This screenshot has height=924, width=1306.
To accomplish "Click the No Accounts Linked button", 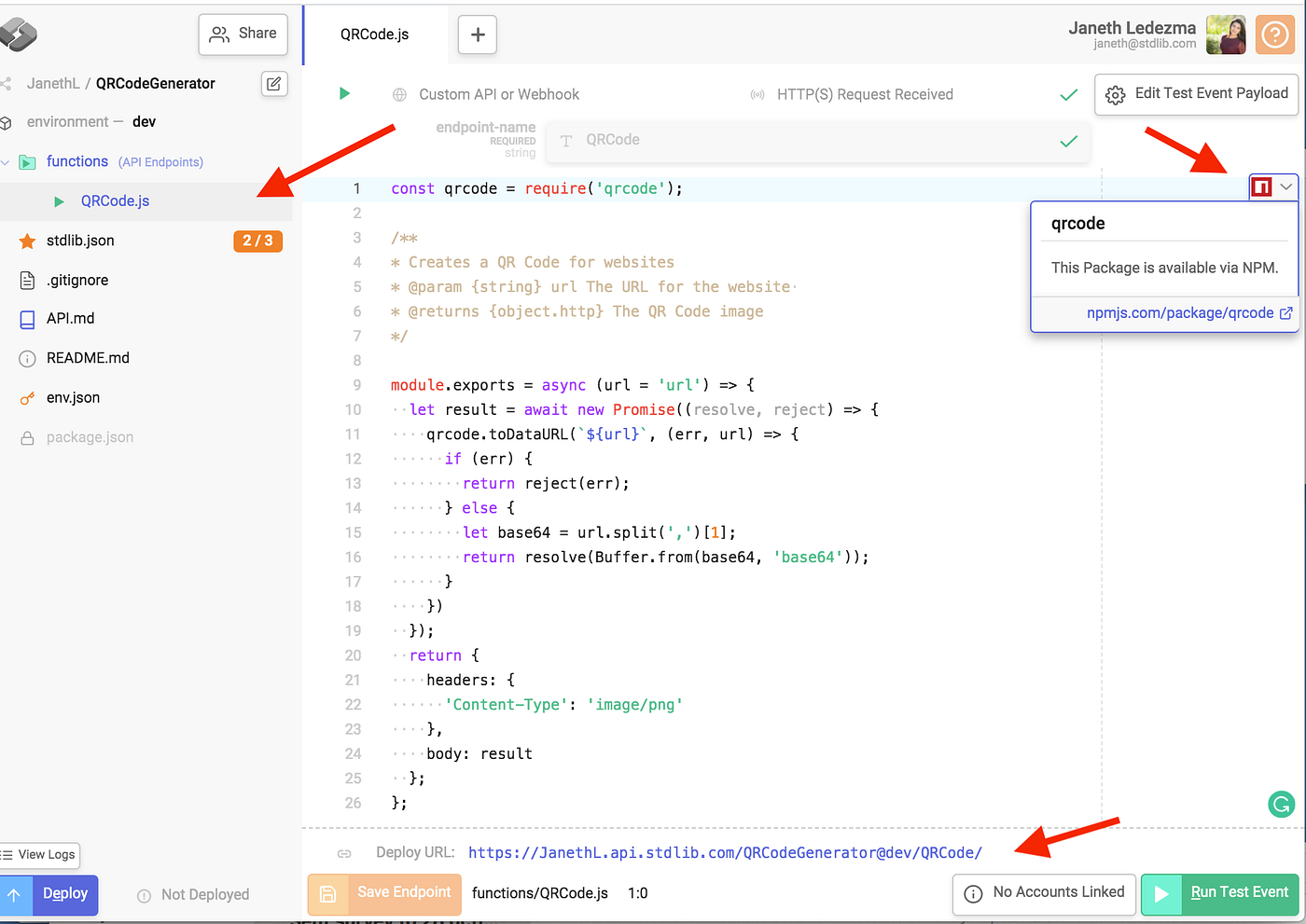I will tap(1044, 893).
